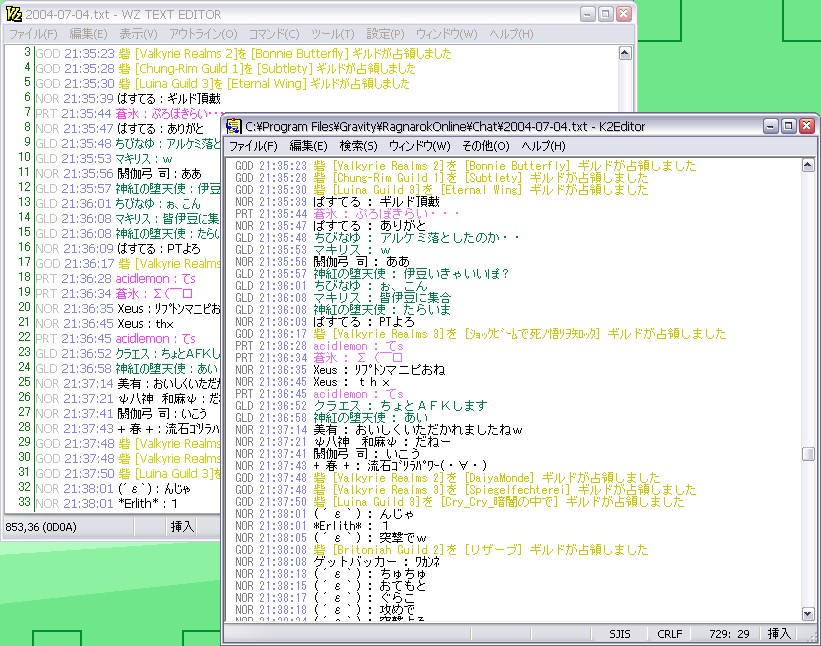The height and width of the screenshot is (646, 821).
Task: Open ヘルプ(H) menu in K2Editor
Action: click(543, 146)
